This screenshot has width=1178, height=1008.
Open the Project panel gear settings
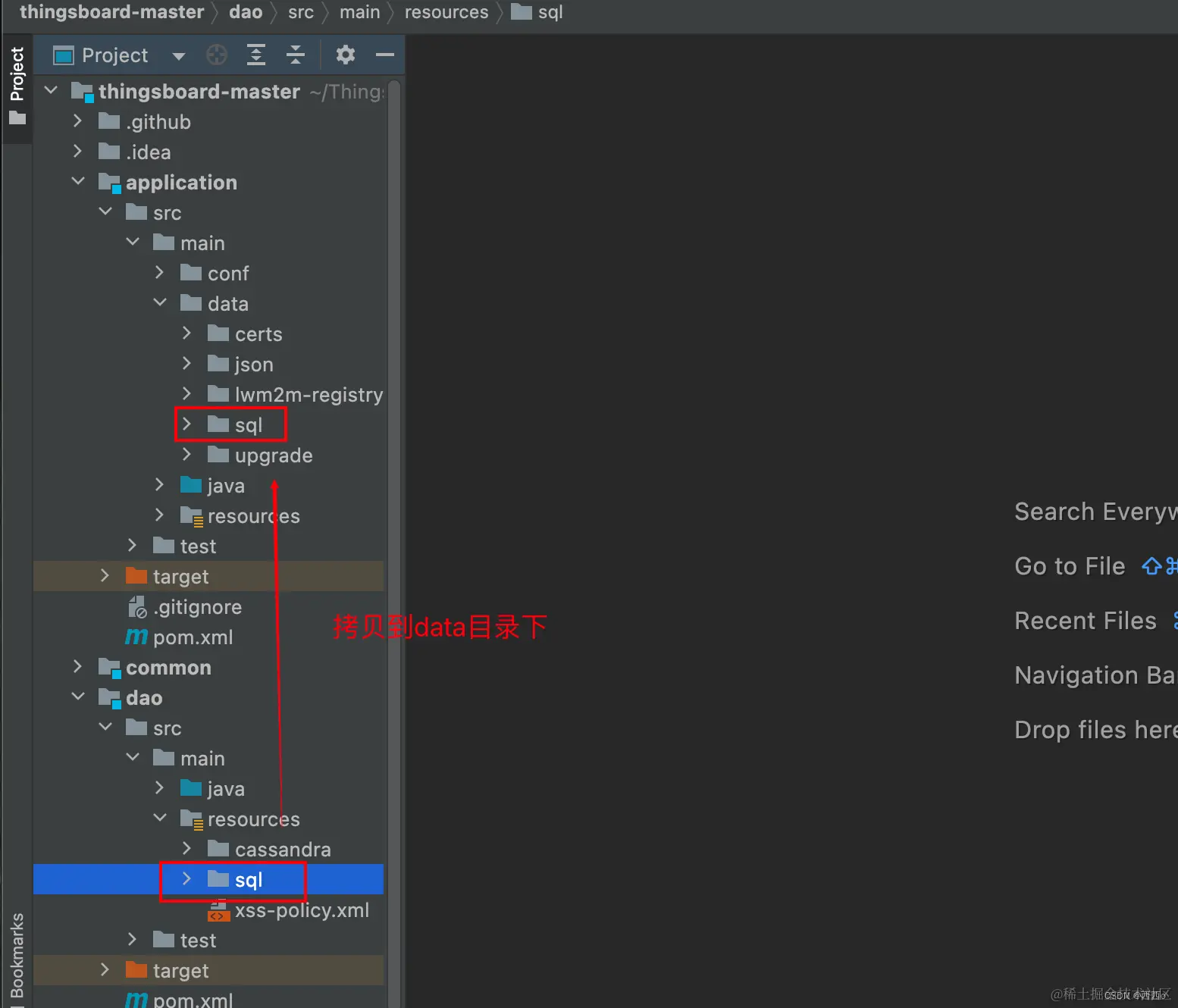346,55
